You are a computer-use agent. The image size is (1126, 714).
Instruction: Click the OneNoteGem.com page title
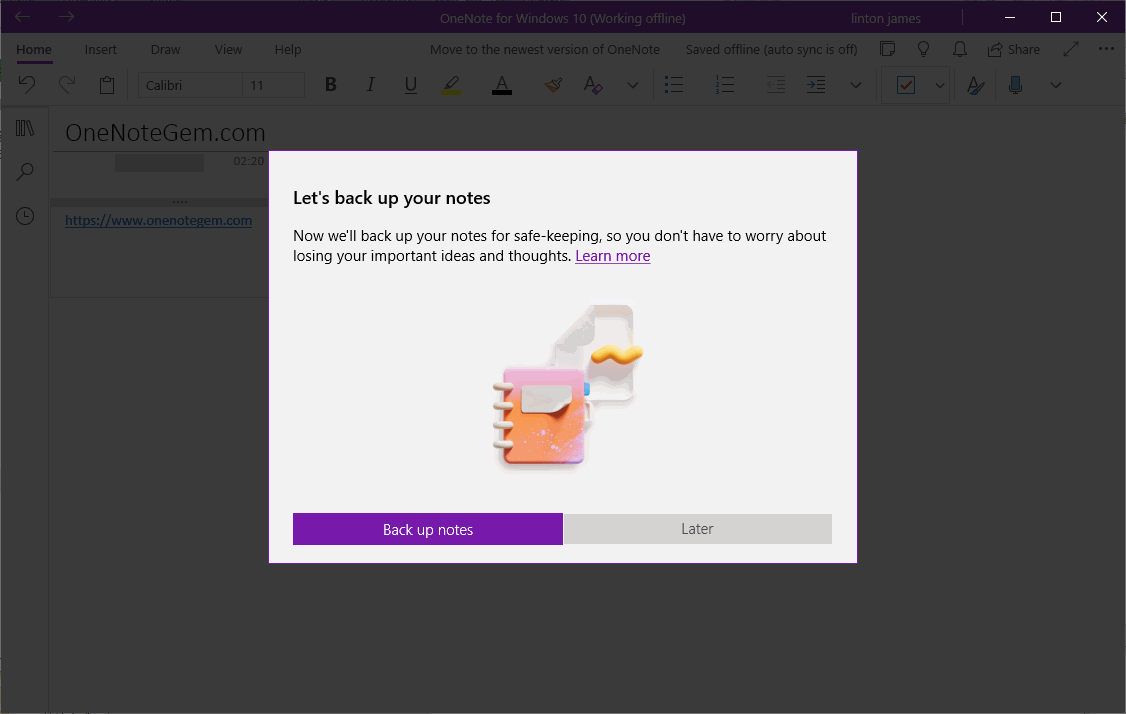(x=165, y=132)
